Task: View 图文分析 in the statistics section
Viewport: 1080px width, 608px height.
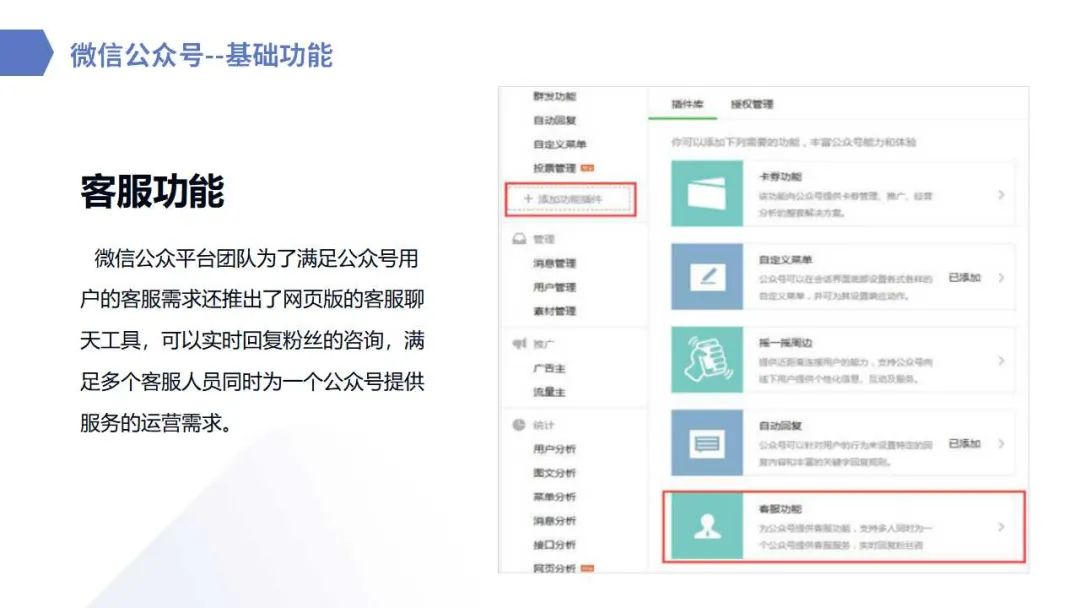Action: coord(554,473)
